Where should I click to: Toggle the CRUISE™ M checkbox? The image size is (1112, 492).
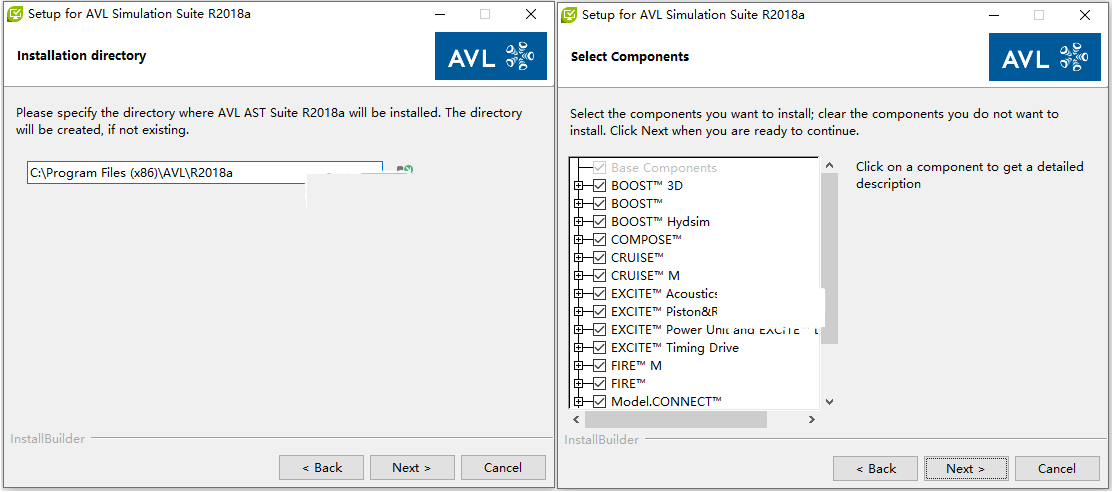pos(599,276)
